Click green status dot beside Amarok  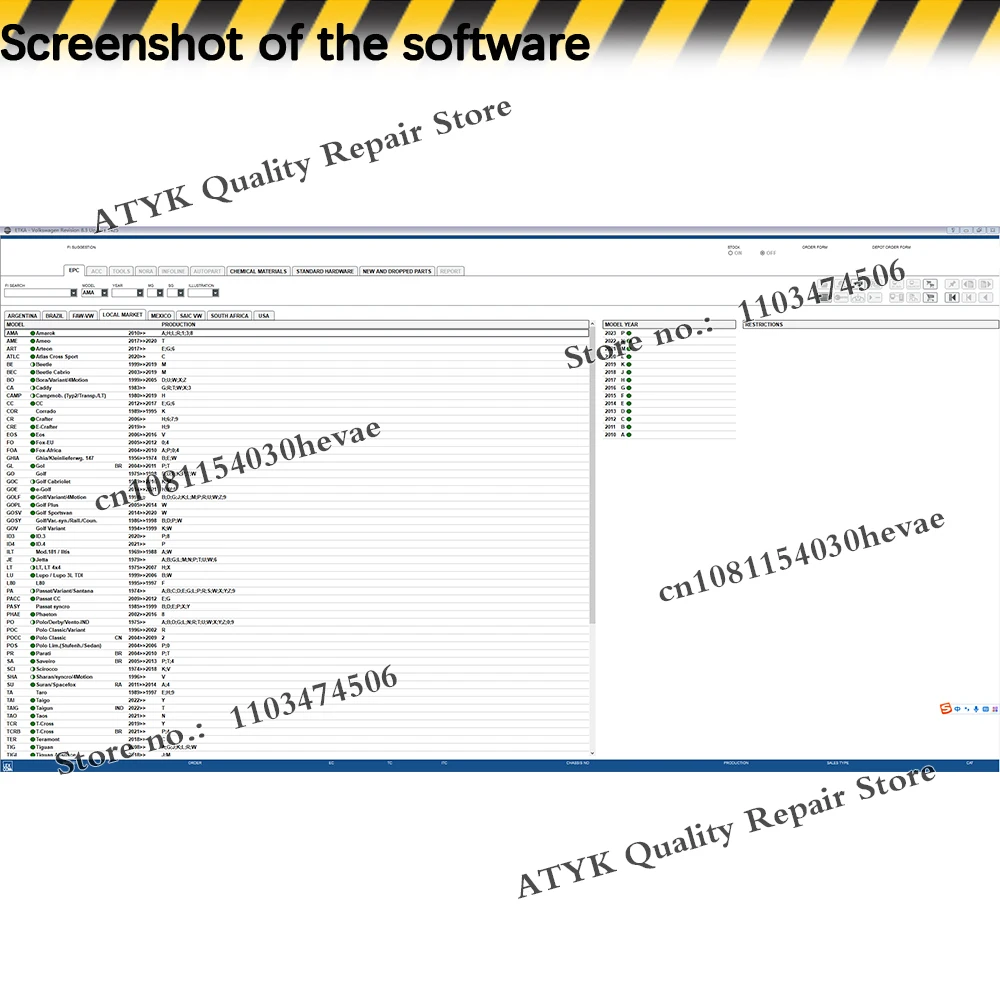coord(33,333)
